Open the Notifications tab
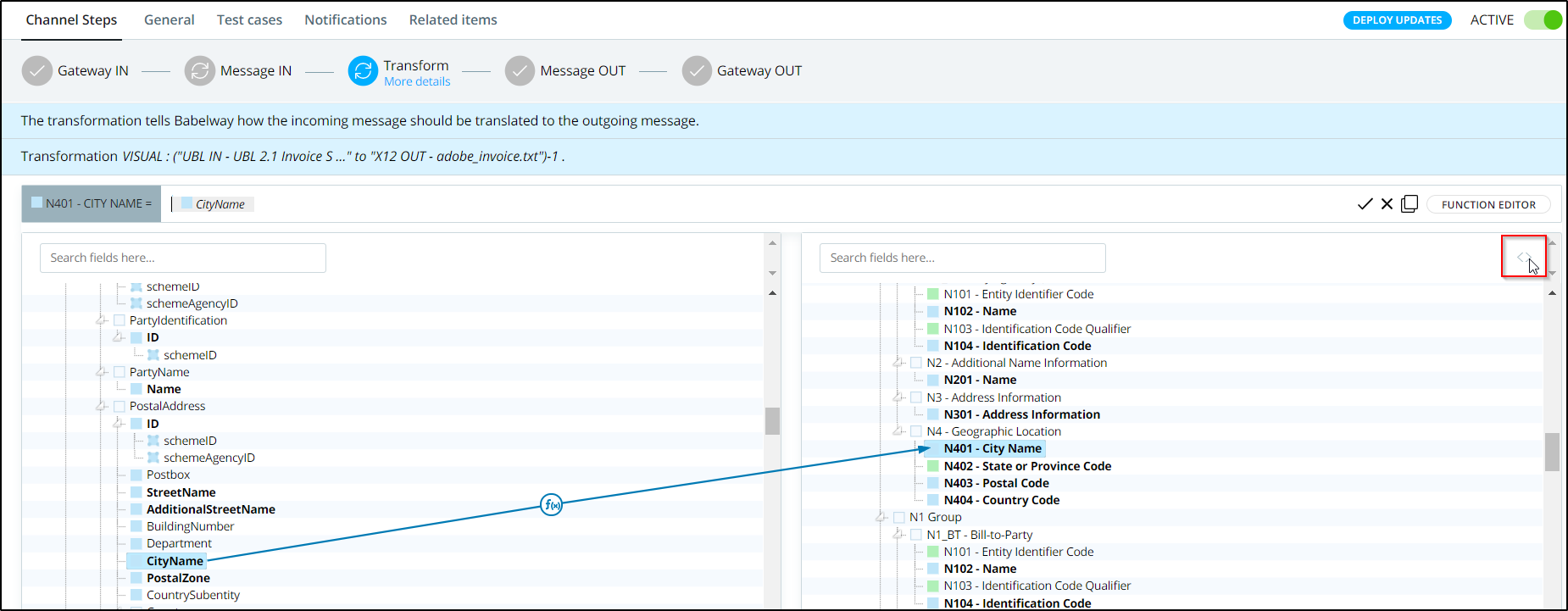Viewport: 1568px width, 611px height. 345,20
